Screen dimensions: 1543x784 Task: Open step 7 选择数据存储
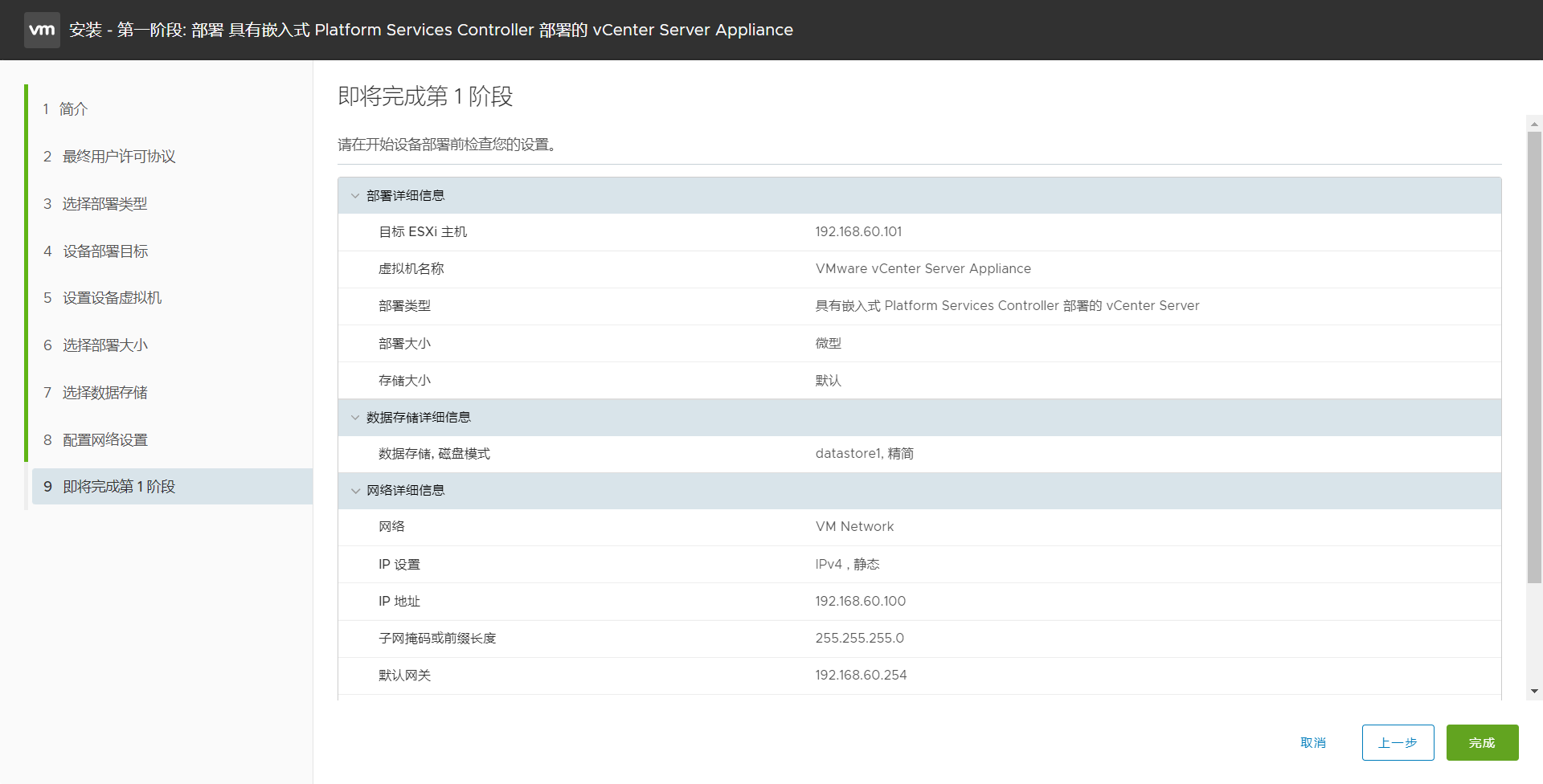pyautogui.click(x=95, y=392)
